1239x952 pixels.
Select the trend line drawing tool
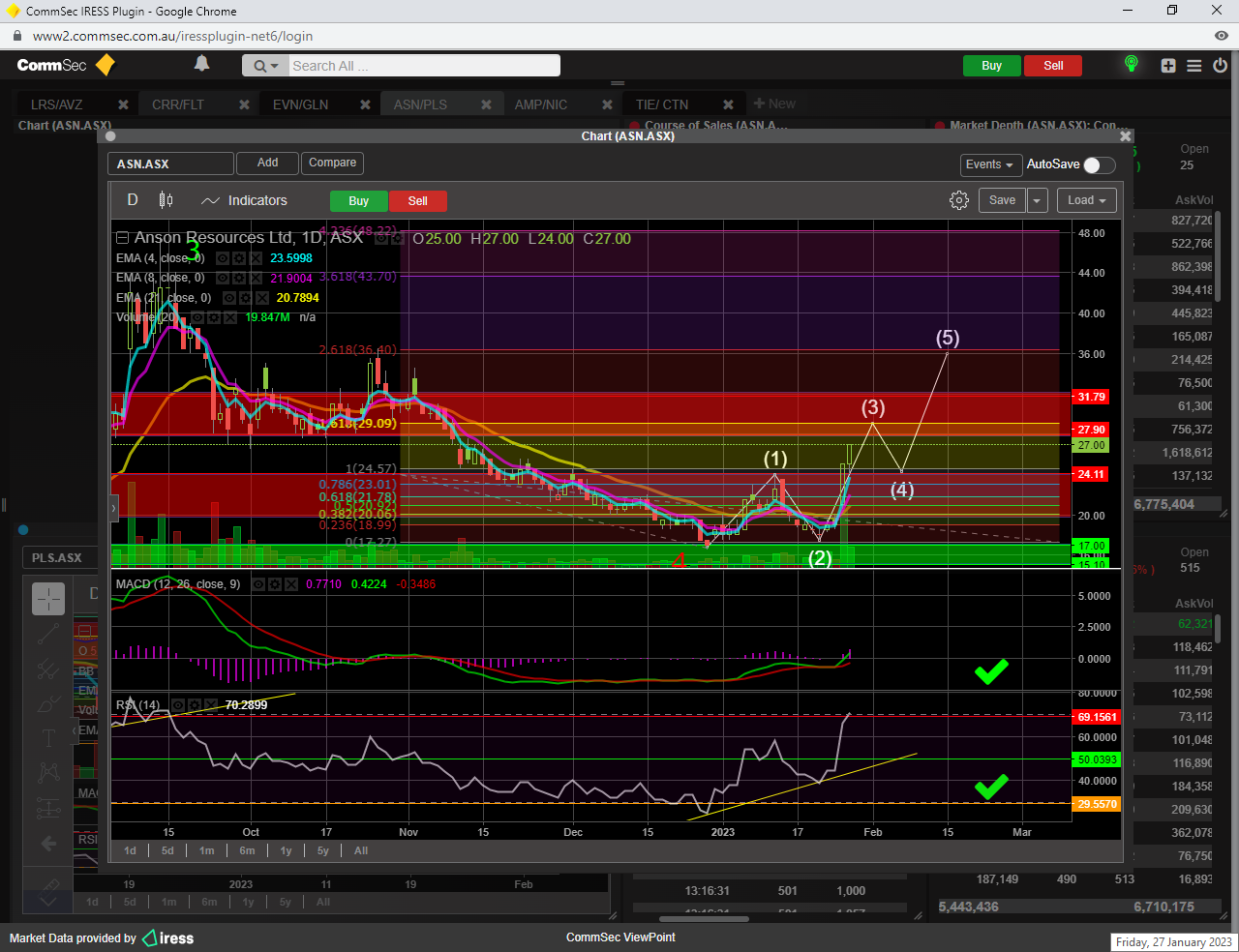point(48,635)
